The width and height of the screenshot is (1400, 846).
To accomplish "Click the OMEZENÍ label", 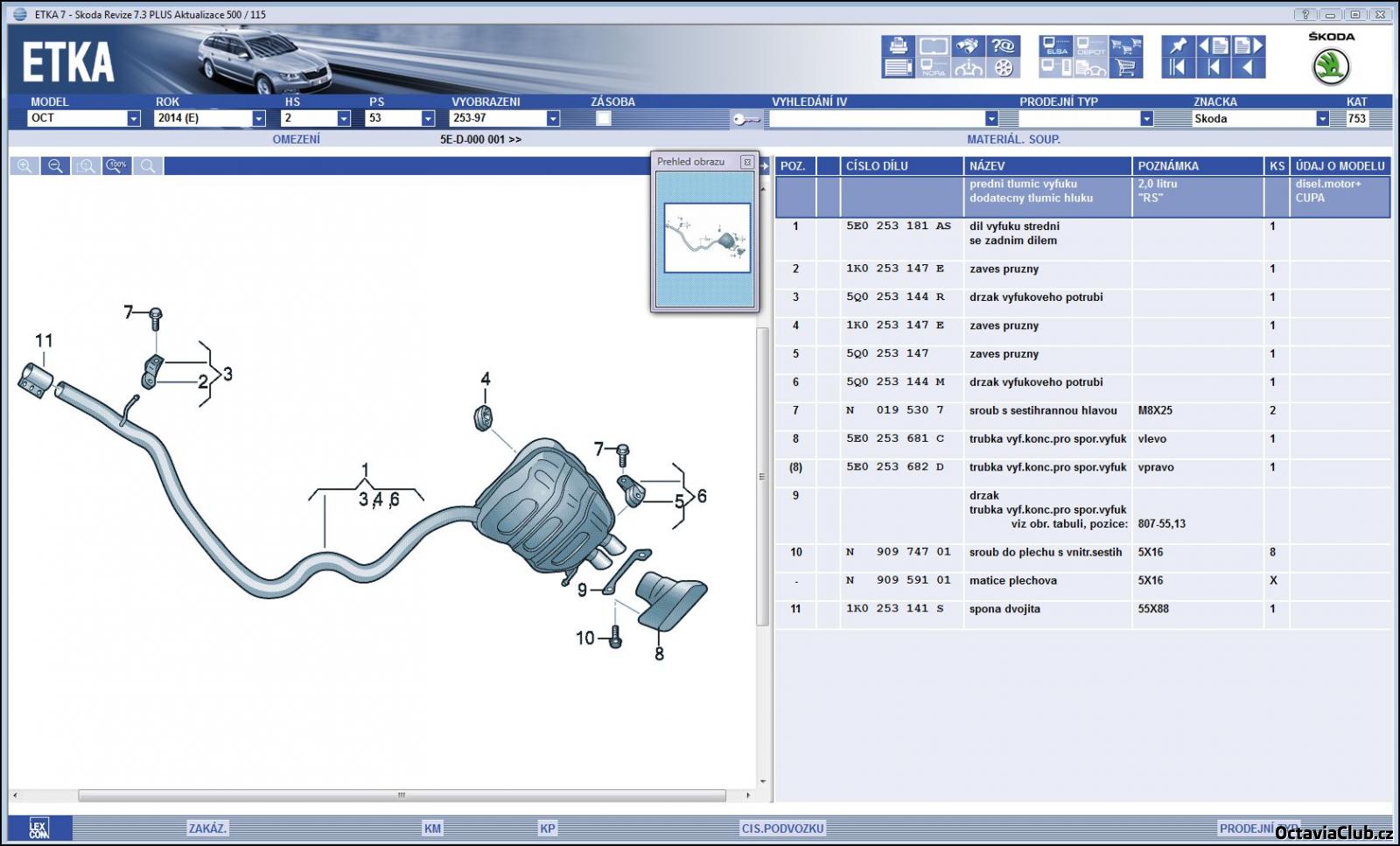I will coord(296,139).
